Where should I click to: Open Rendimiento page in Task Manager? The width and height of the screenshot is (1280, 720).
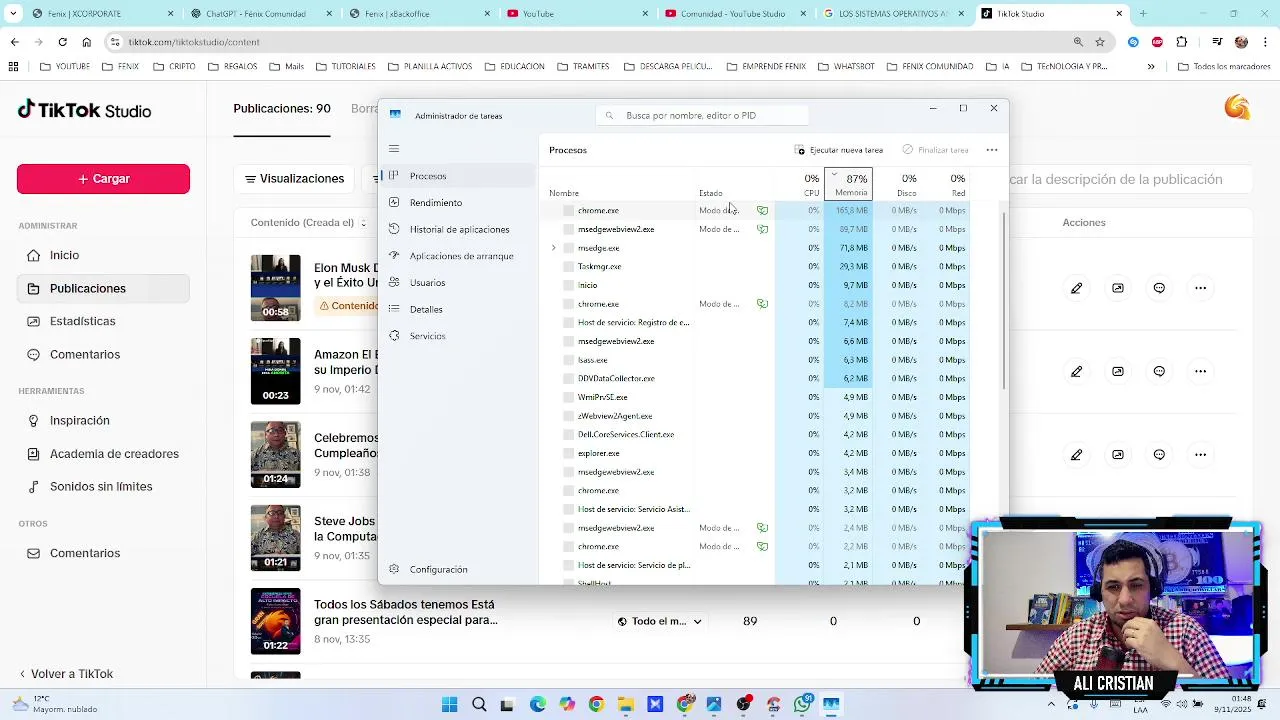pyautogui.click(x=460, y=203)
